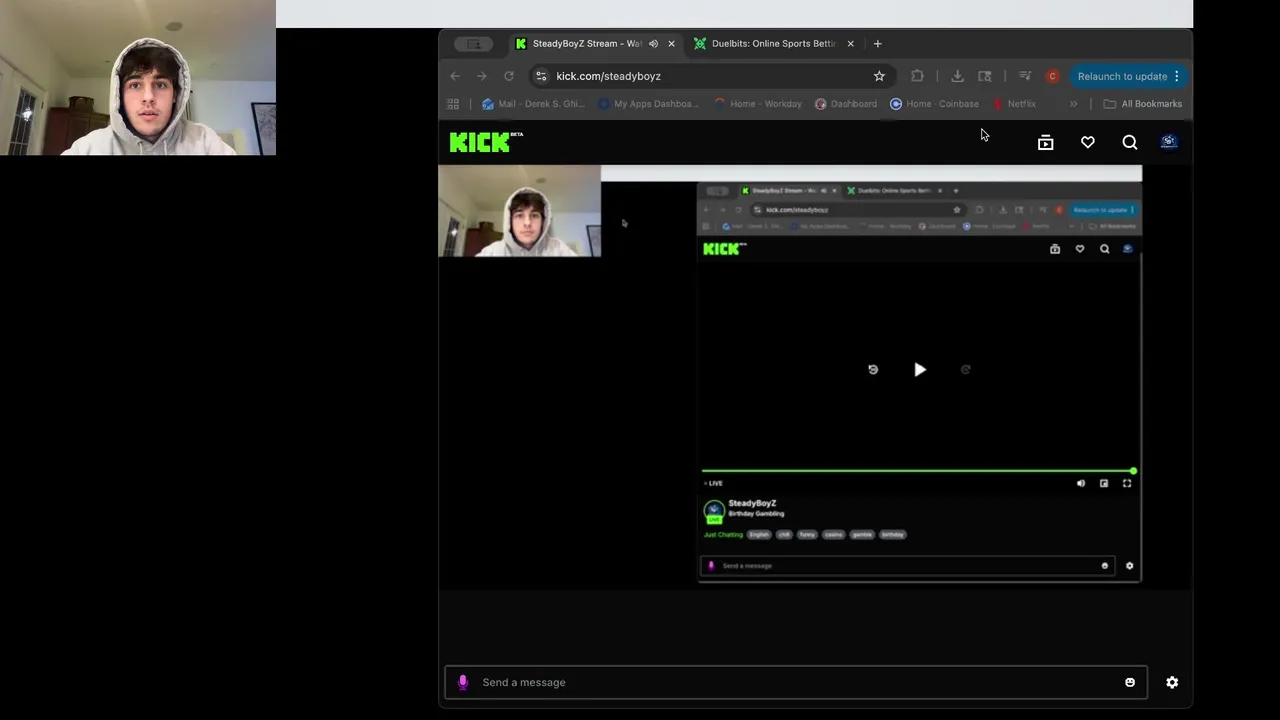
Task: Go back to the previous page
Action: click(x=455, y=76)
